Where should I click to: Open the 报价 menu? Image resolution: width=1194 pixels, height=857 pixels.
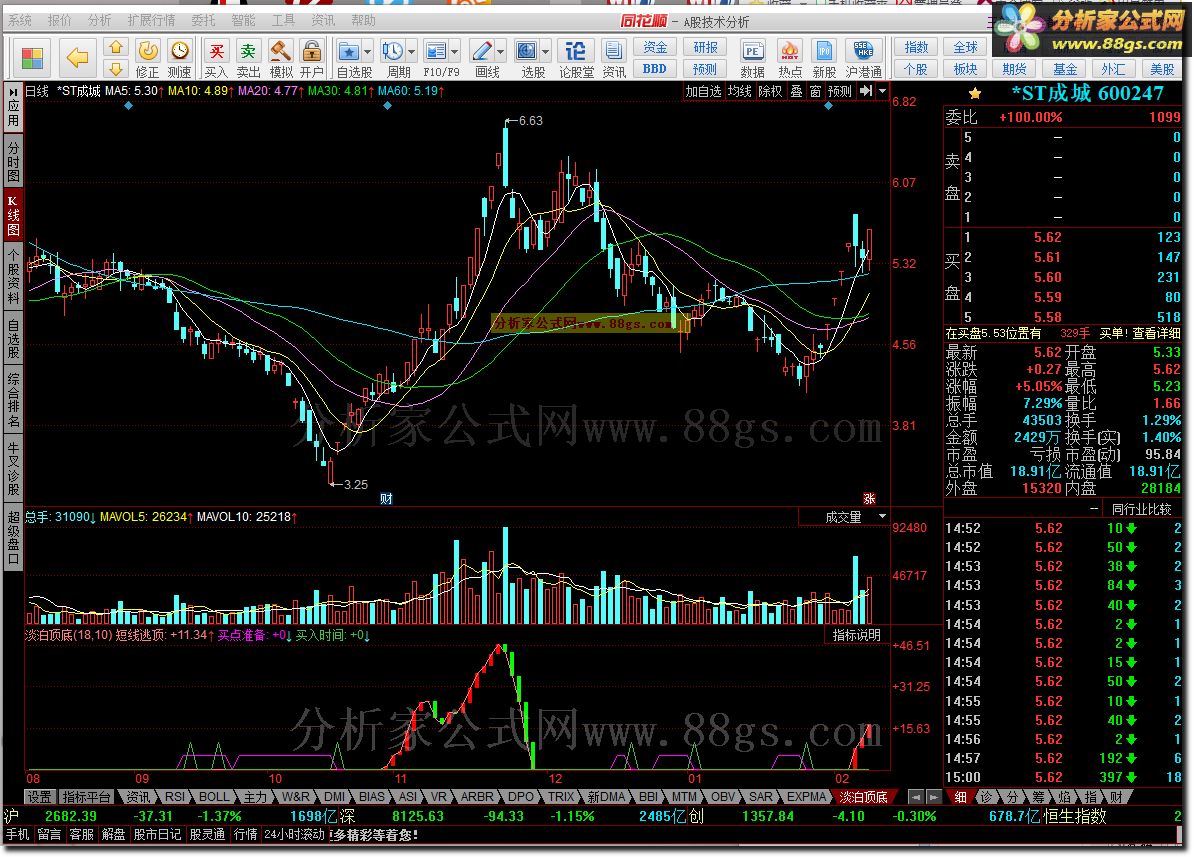pos(59,21)
